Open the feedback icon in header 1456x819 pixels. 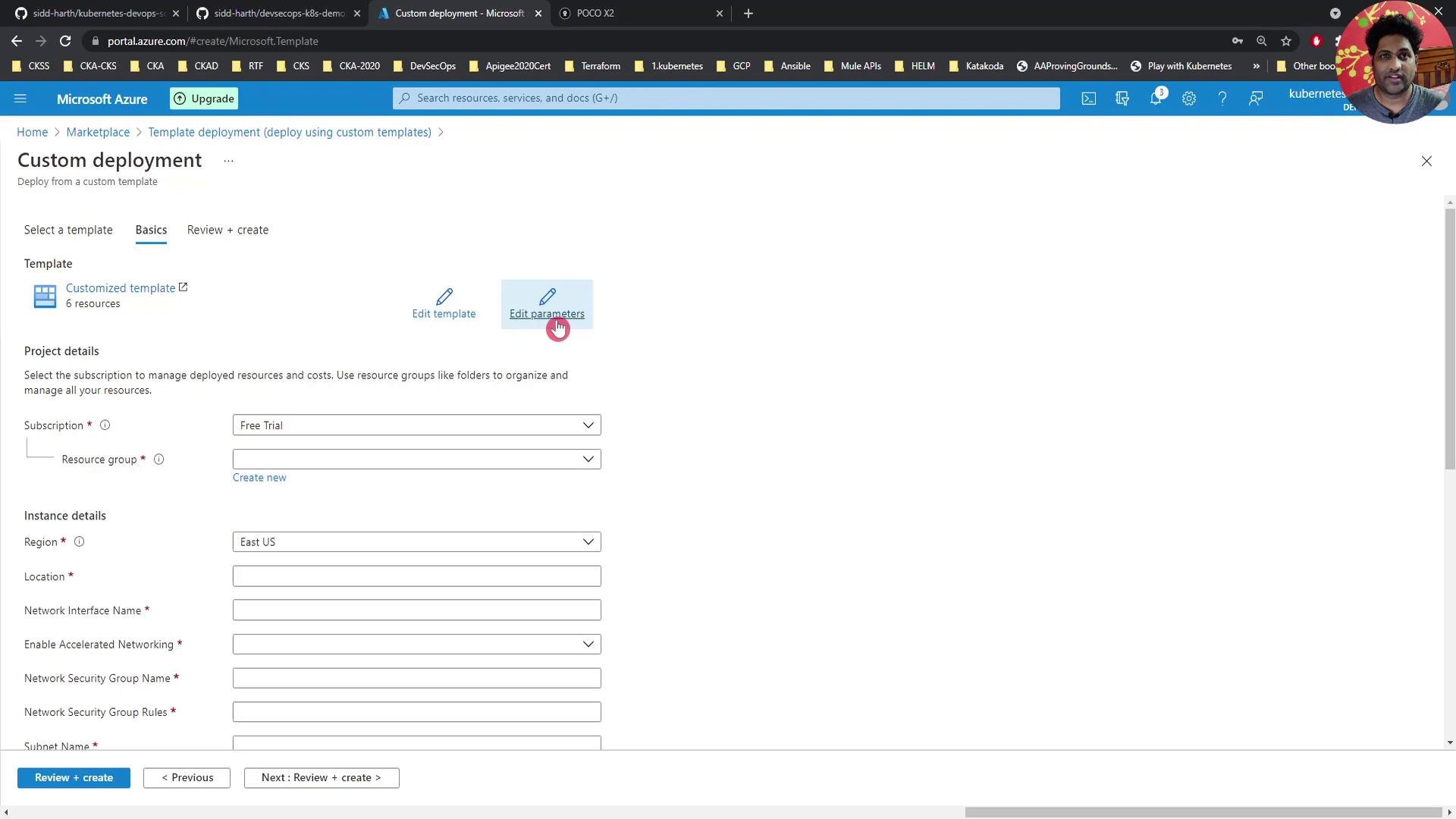[x=1255, y=99]
